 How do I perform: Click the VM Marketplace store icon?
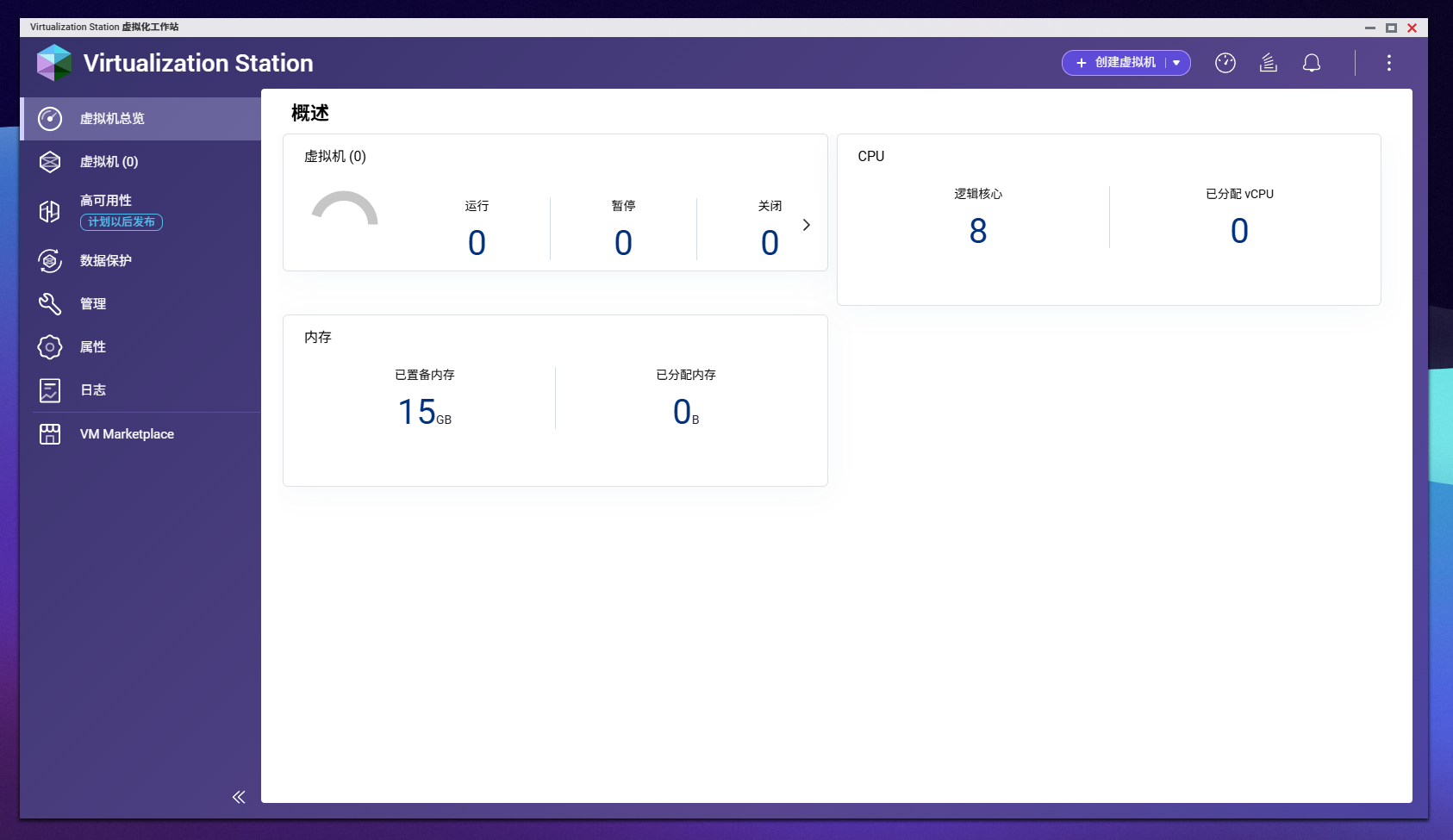[50, 434]
